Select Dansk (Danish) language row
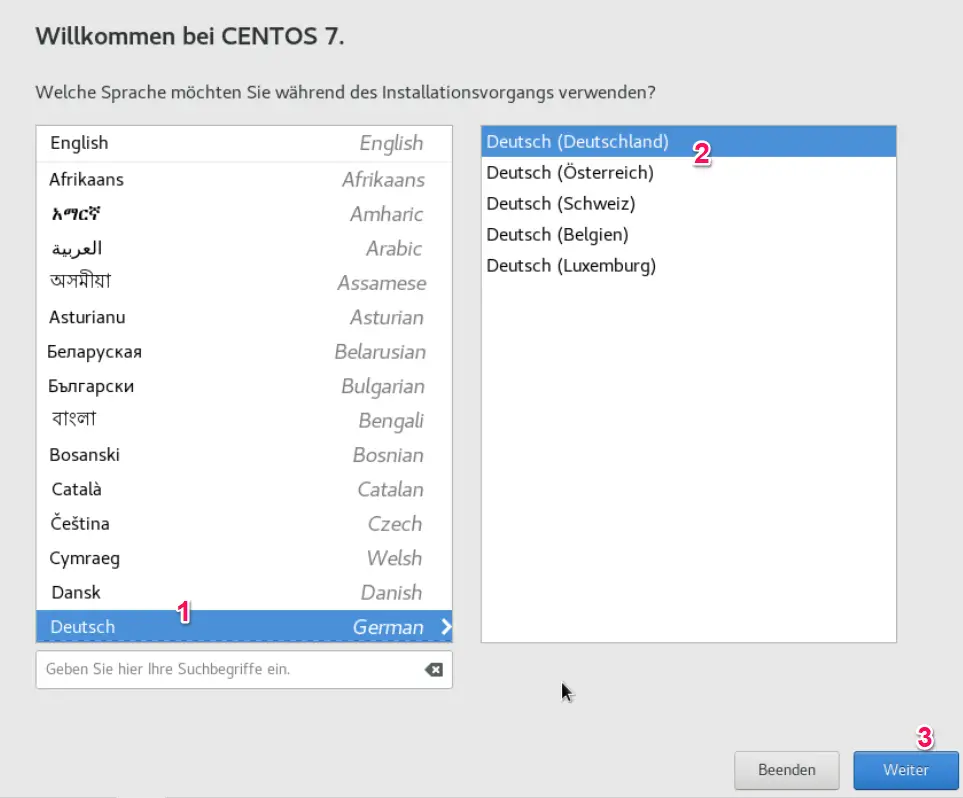 coord(244,592)
